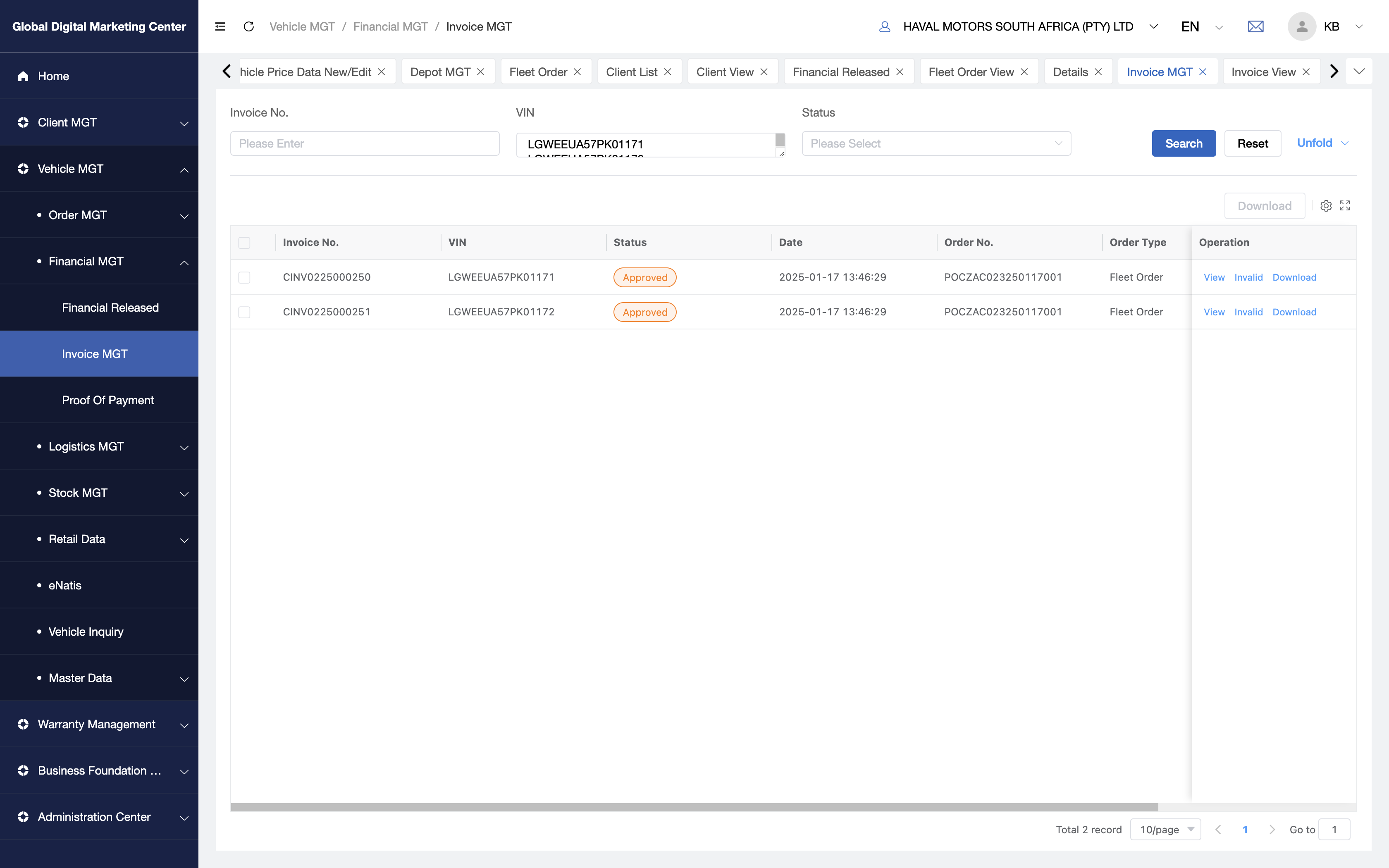
Task: Close the Depot MGT tab
Action: click(481, 72)
